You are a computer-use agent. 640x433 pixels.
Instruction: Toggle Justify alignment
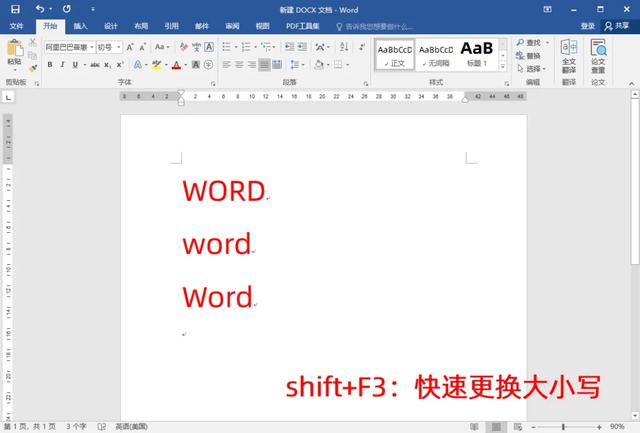pos(264,64)
